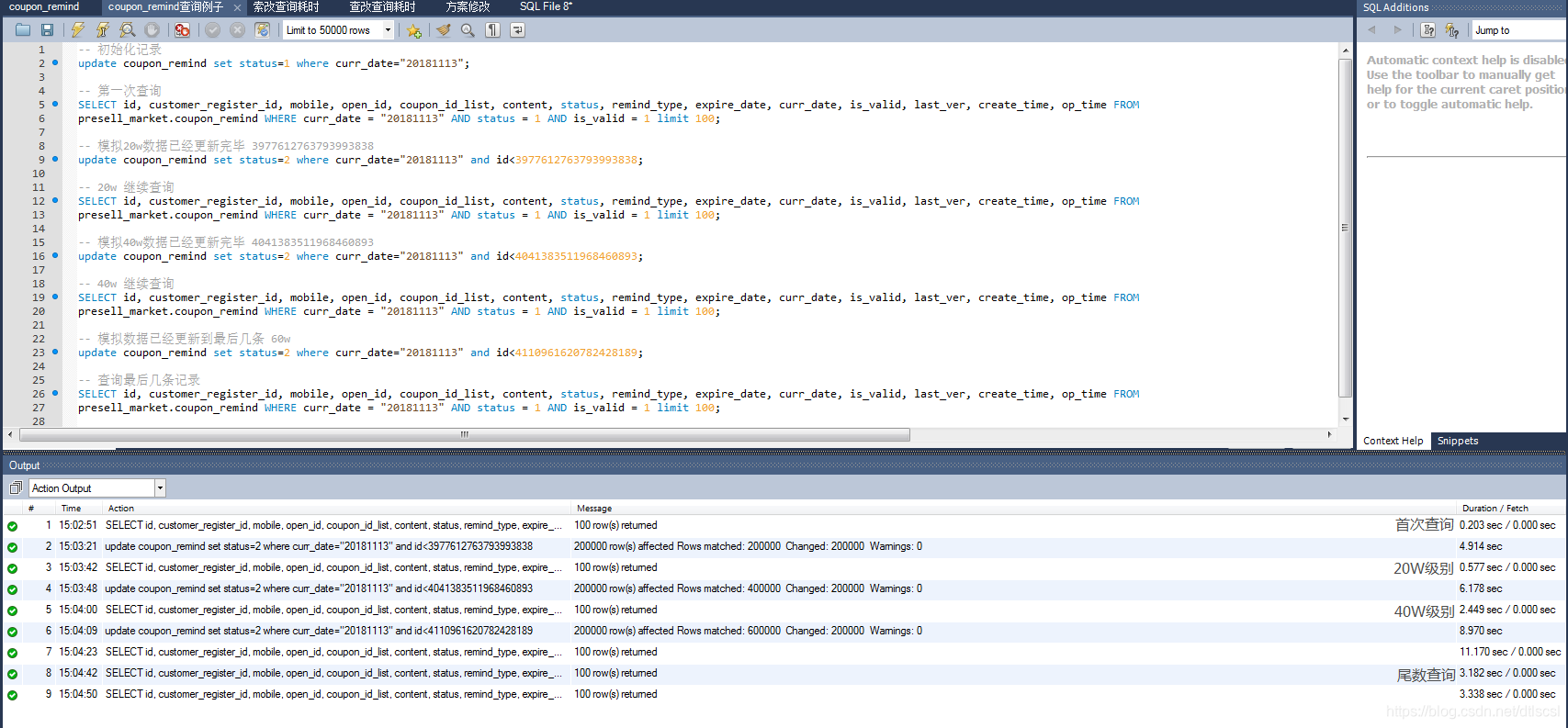Click the statement marker dot on line 26
This screenshot has width=1568, height=728.
click(55, 393)
